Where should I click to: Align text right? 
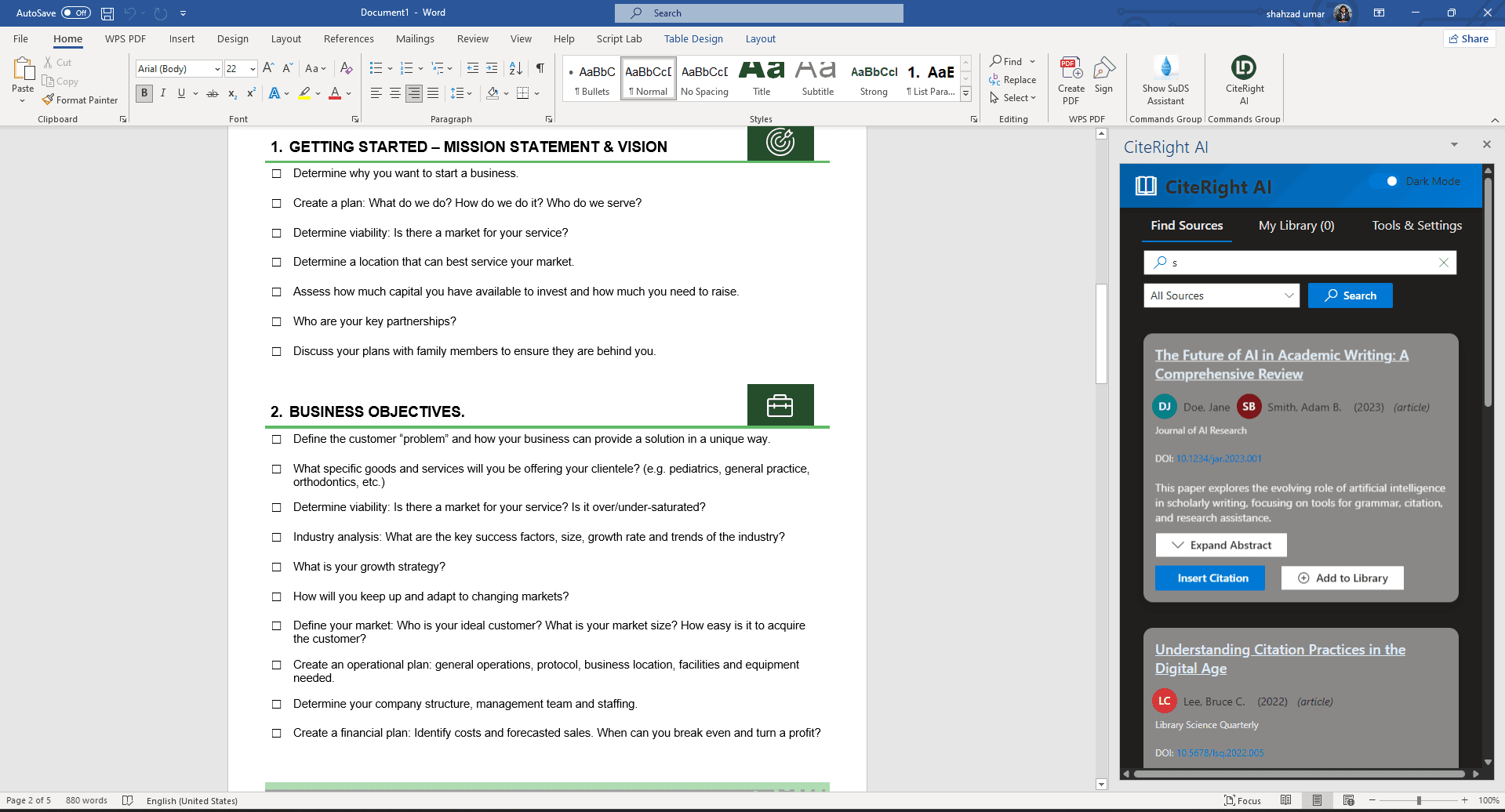(414, 93)
